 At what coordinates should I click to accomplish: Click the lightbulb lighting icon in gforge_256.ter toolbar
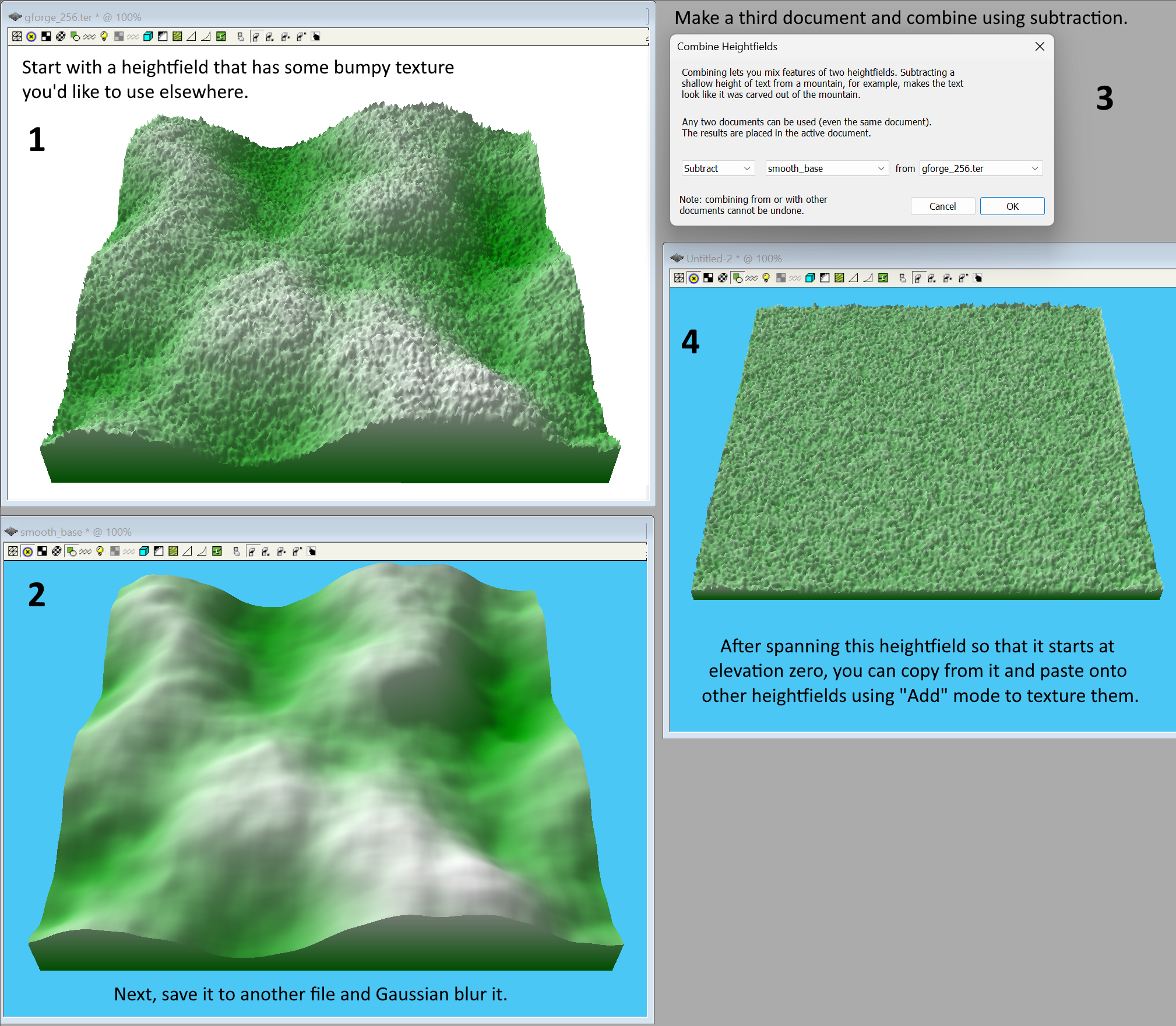[104, 37]
